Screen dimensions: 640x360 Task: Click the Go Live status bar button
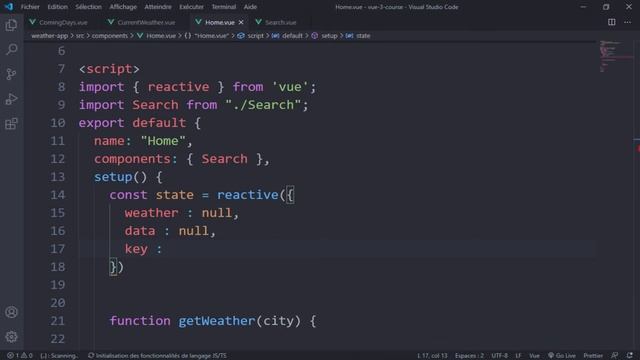pos(562,356)
